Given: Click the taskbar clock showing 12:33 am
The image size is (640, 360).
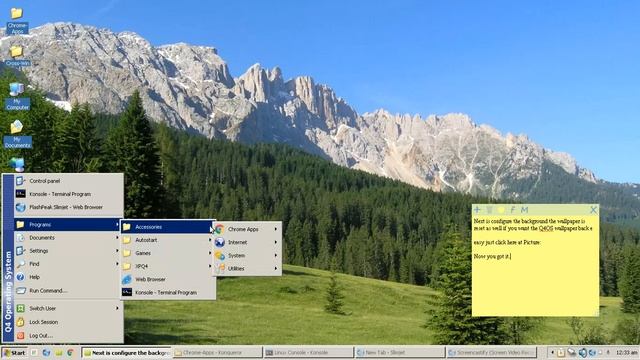Looking at the screenshot, I should point(626,353).
